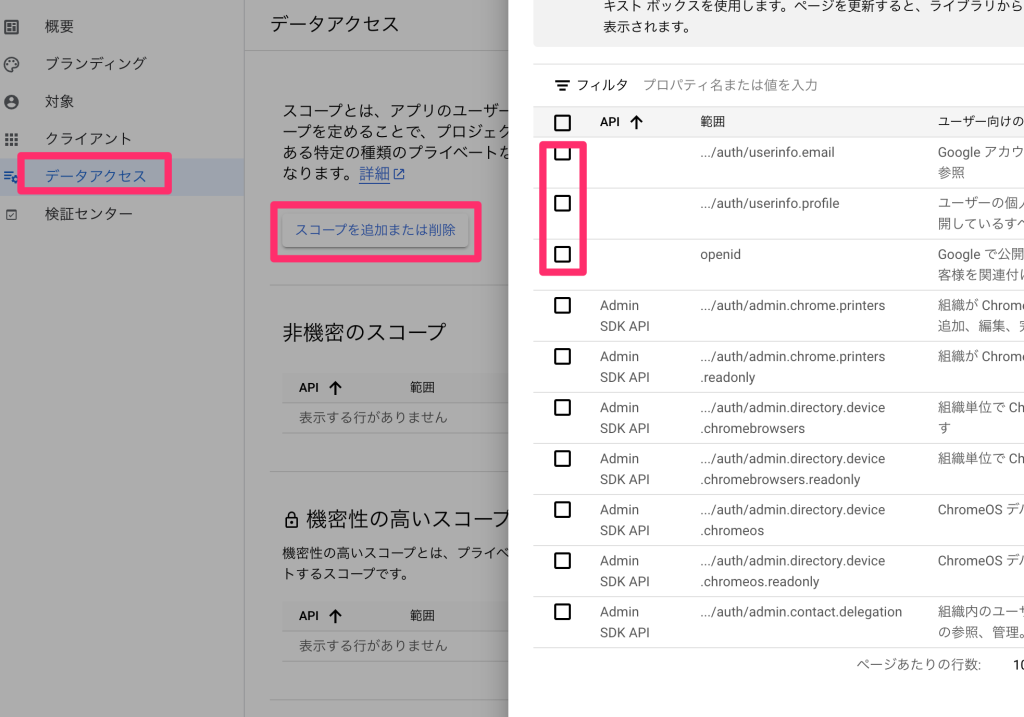The width and height of the screenshot is (1024, 717).
Task: Click the Clients grid icon
Action: point(12,139)
